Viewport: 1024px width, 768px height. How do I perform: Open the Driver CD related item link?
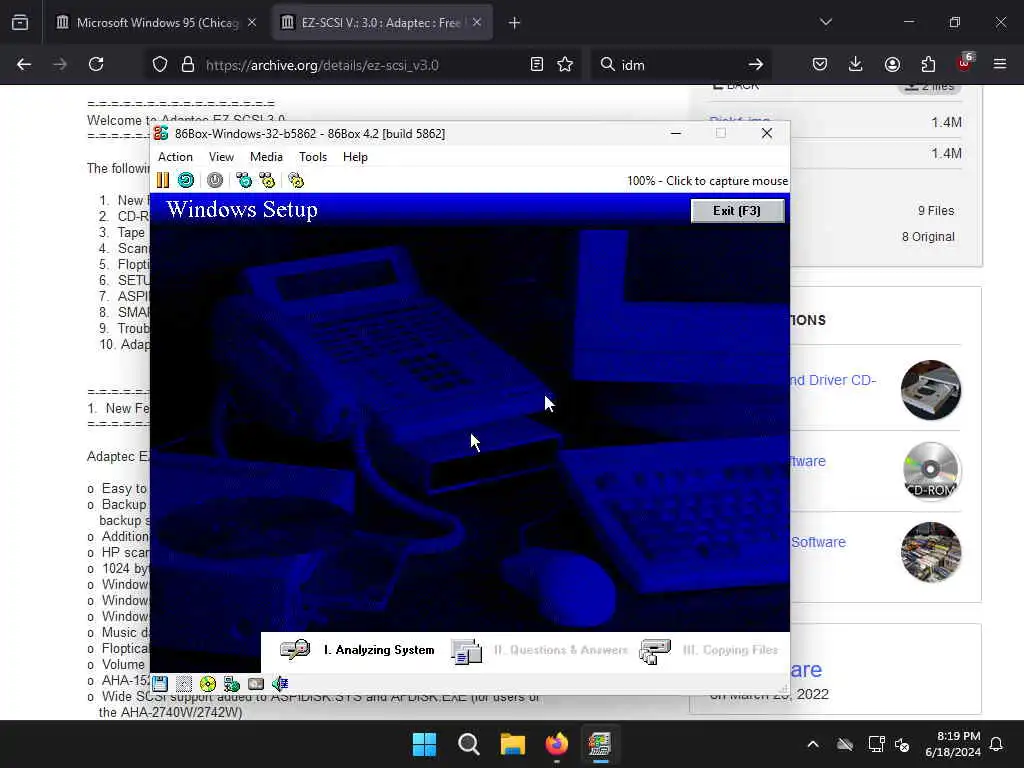pos(833,380)
